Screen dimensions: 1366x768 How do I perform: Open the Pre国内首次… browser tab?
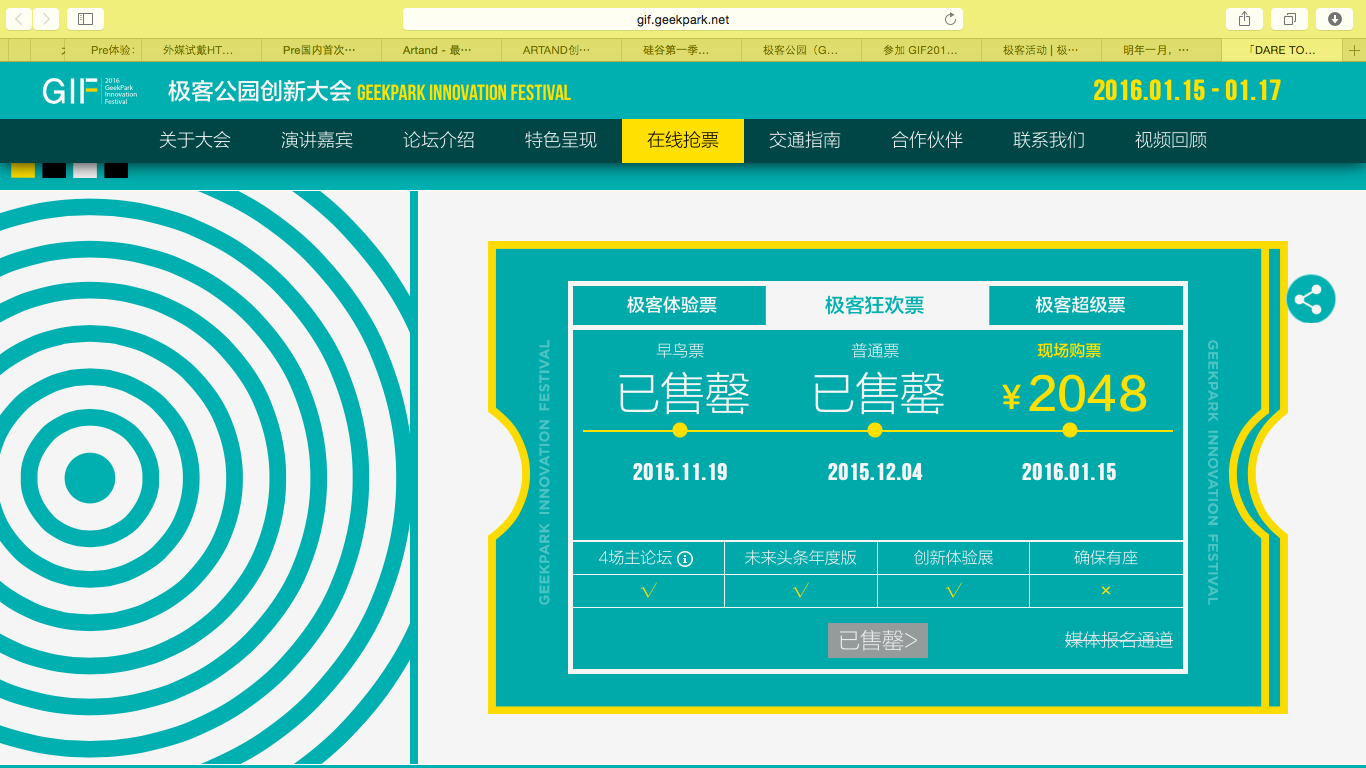(x=322, y=50)
